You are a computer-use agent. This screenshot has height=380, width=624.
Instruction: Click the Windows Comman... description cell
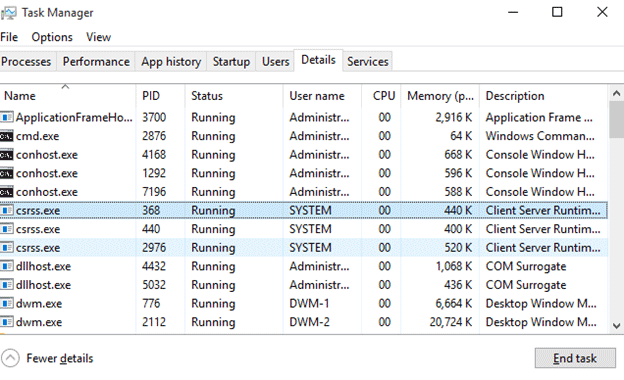click(540, 136)
